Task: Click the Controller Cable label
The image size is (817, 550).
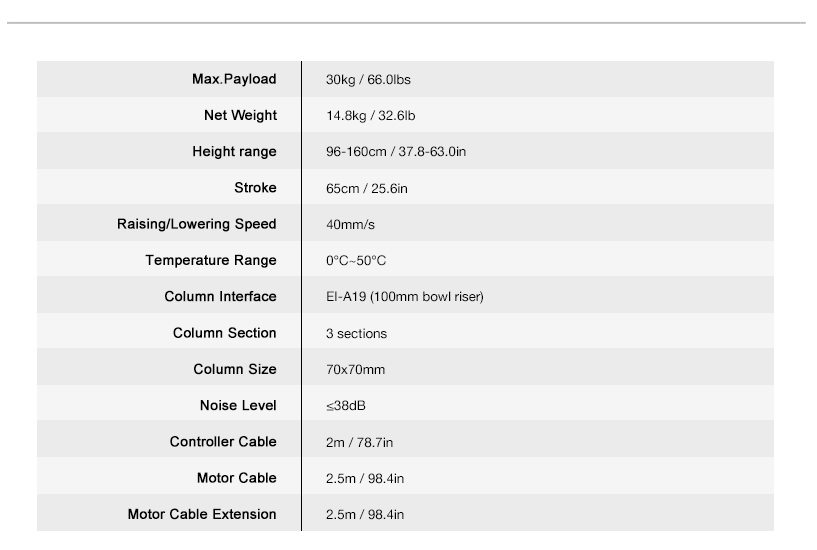Action: click(x=223, y=441)
